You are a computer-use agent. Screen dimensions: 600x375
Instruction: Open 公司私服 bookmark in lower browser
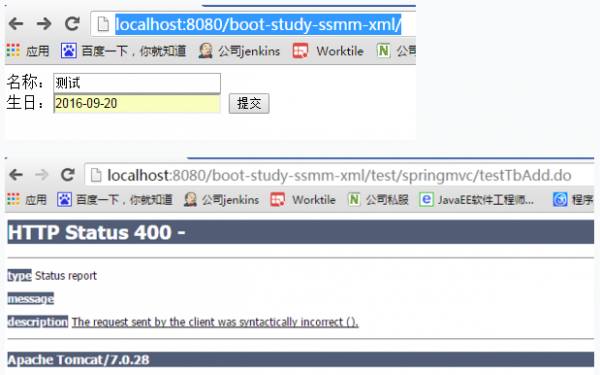[378, 200]
